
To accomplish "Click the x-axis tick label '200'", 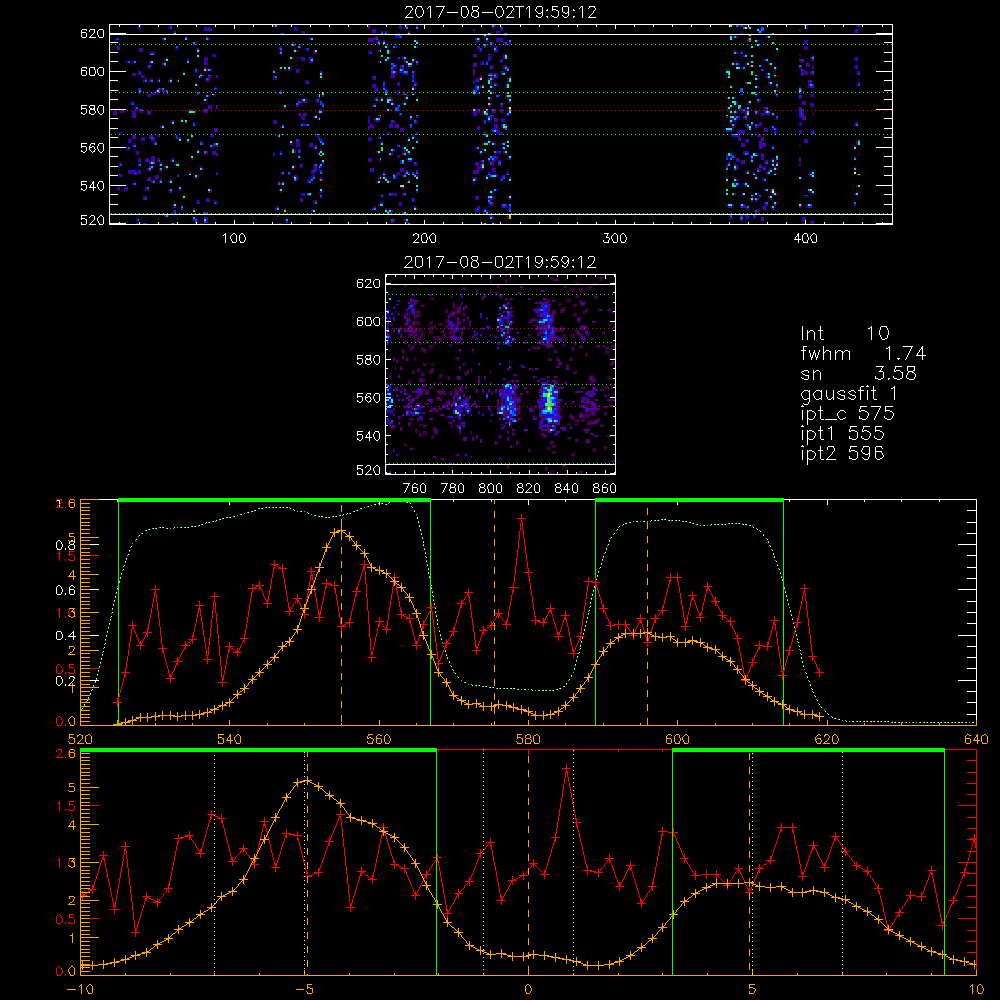I will point(424,239).
